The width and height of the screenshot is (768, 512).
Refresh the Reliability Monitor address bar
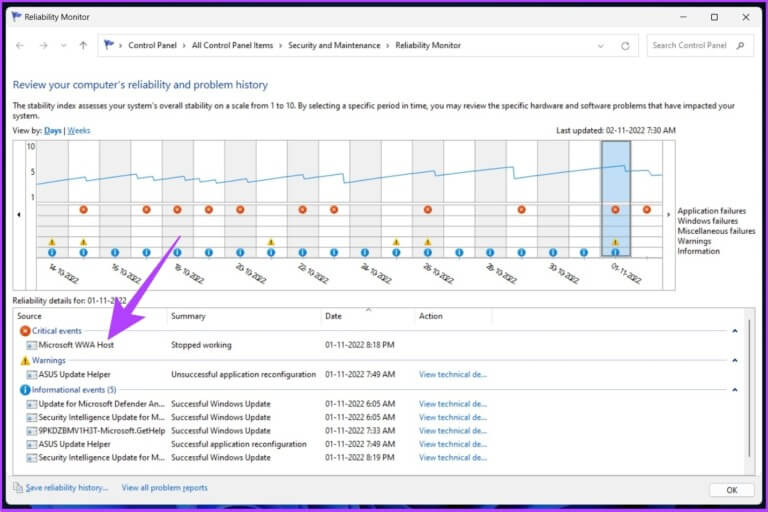click(x=625, y=46)
